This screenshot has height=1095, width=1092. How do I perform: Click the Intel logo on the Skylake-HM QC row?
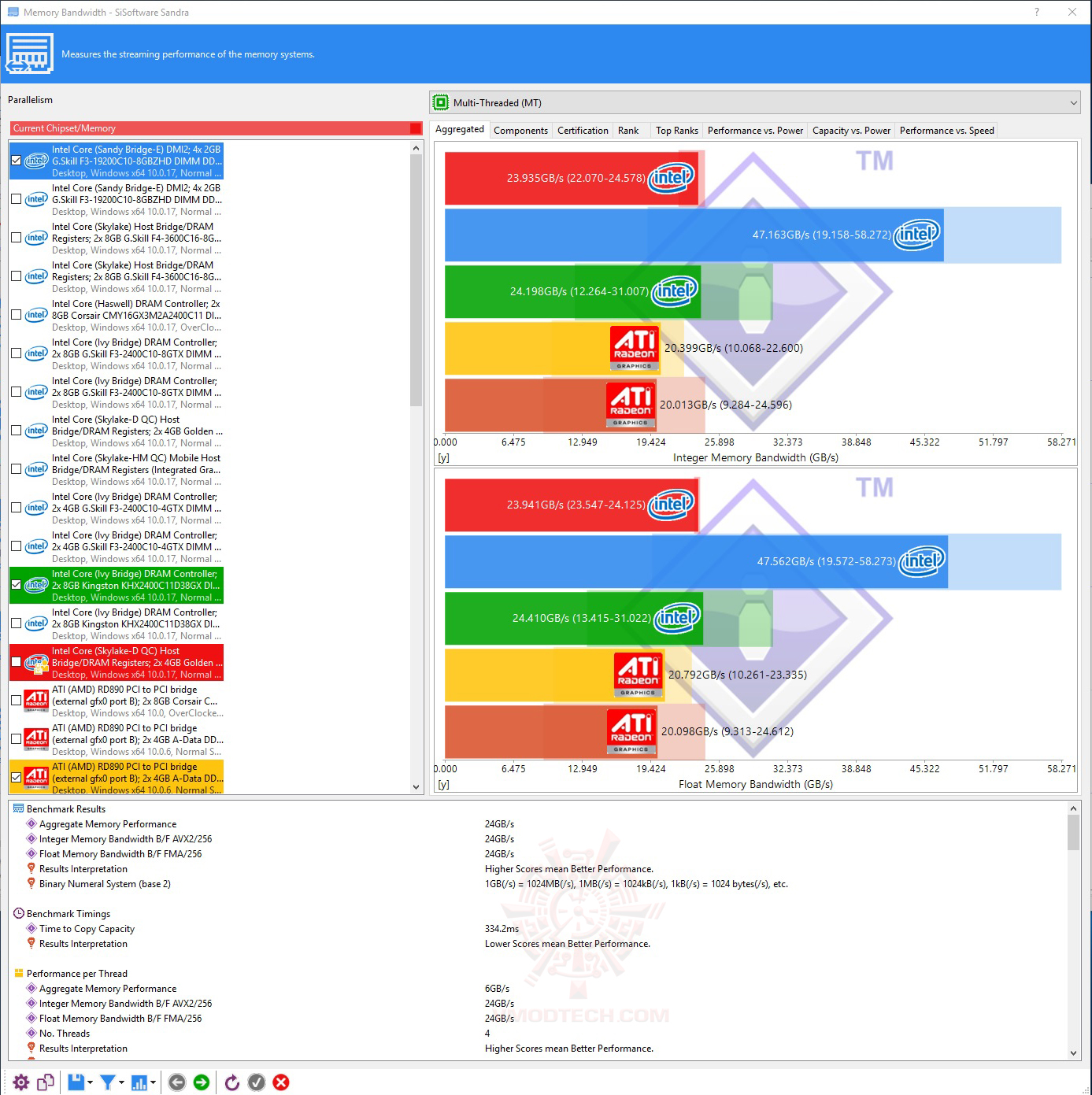[36, 469]
